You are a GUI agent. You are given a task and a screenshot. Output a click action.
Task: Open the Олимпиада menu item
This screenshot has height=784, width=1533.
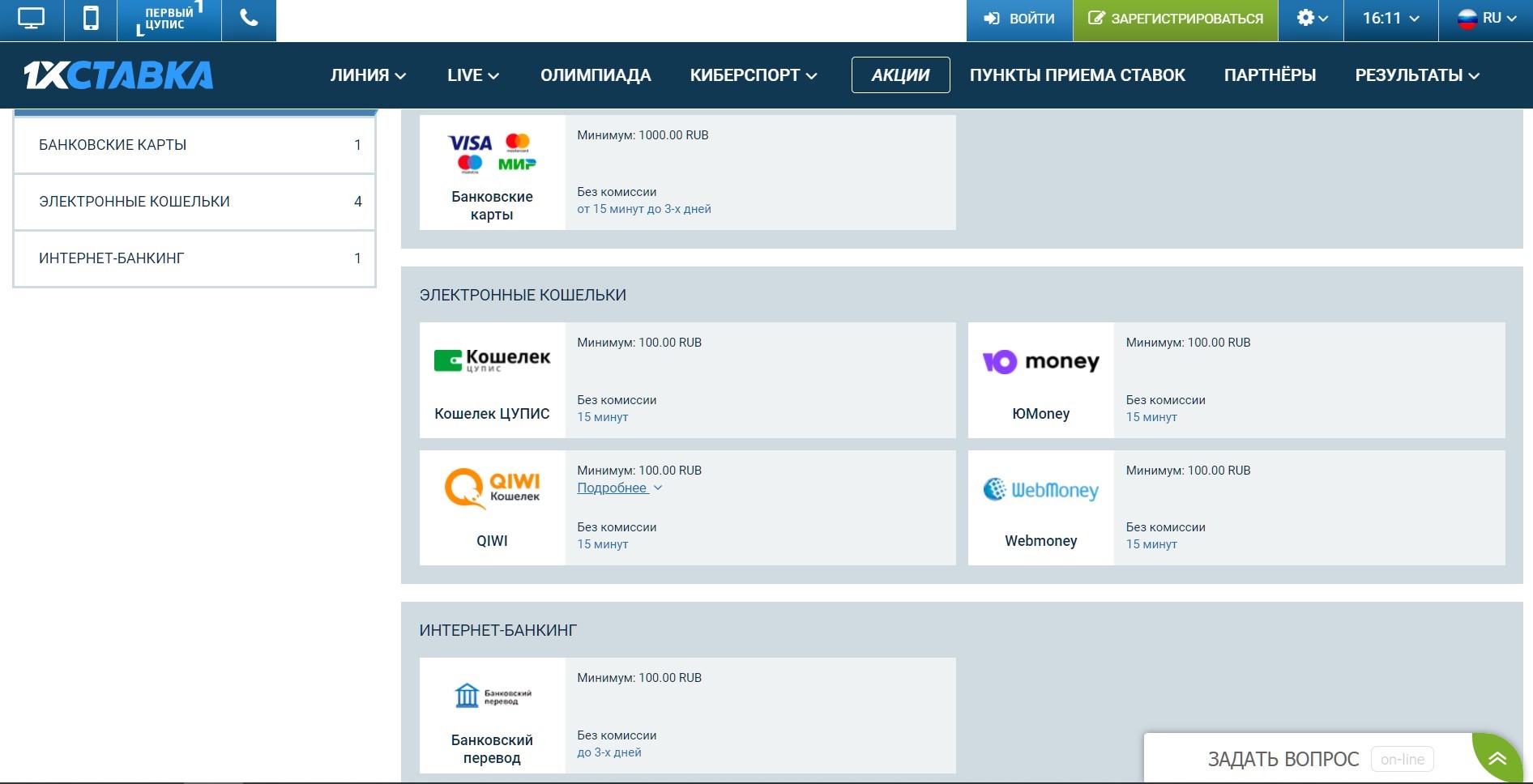tap(596, 75)
